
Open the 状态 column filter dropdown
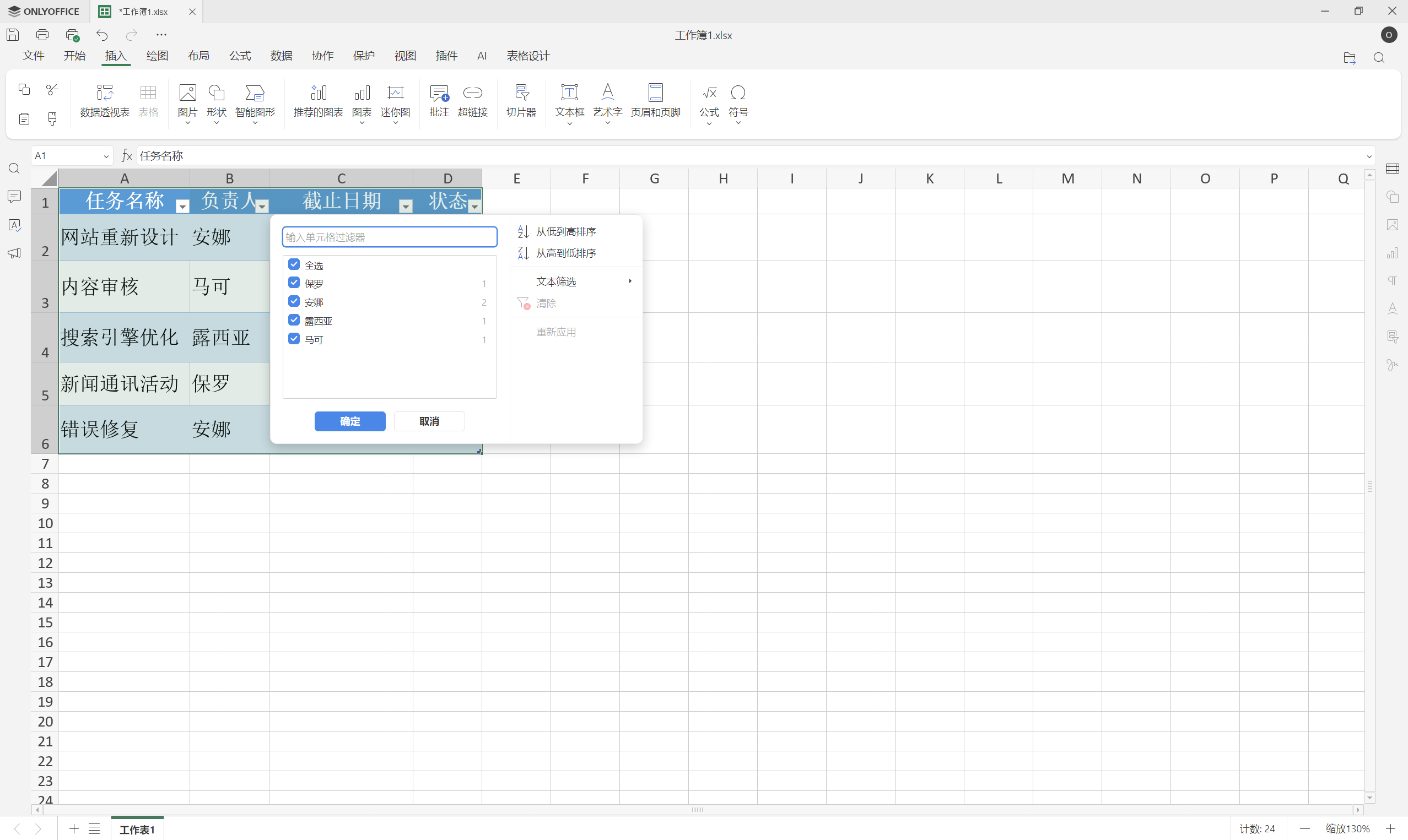pos(474,206)
